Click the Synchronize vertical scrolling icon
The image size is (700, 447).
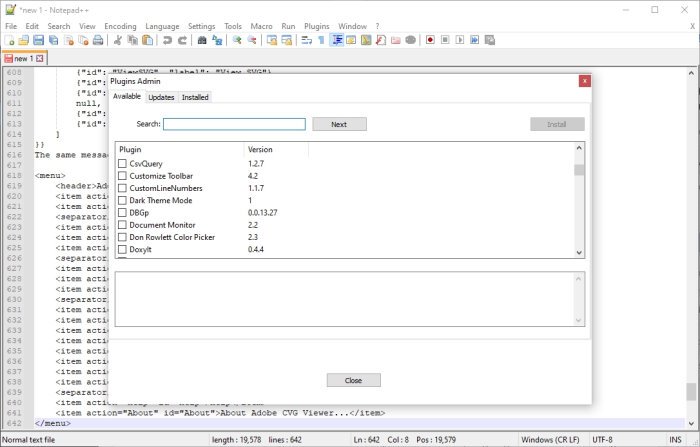271,40
